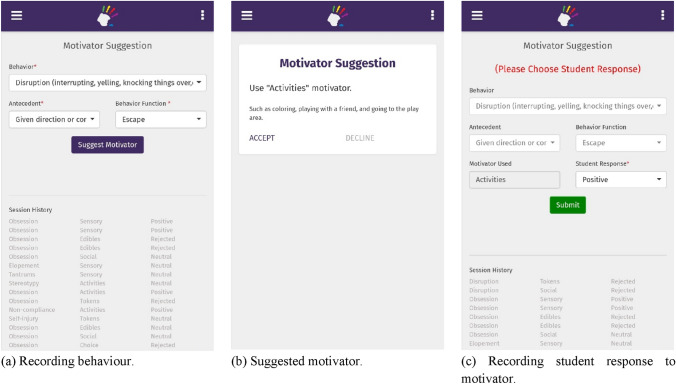
Task: Click hand logo in recording behaviour screen header
Action: click(x=107, y=16)
